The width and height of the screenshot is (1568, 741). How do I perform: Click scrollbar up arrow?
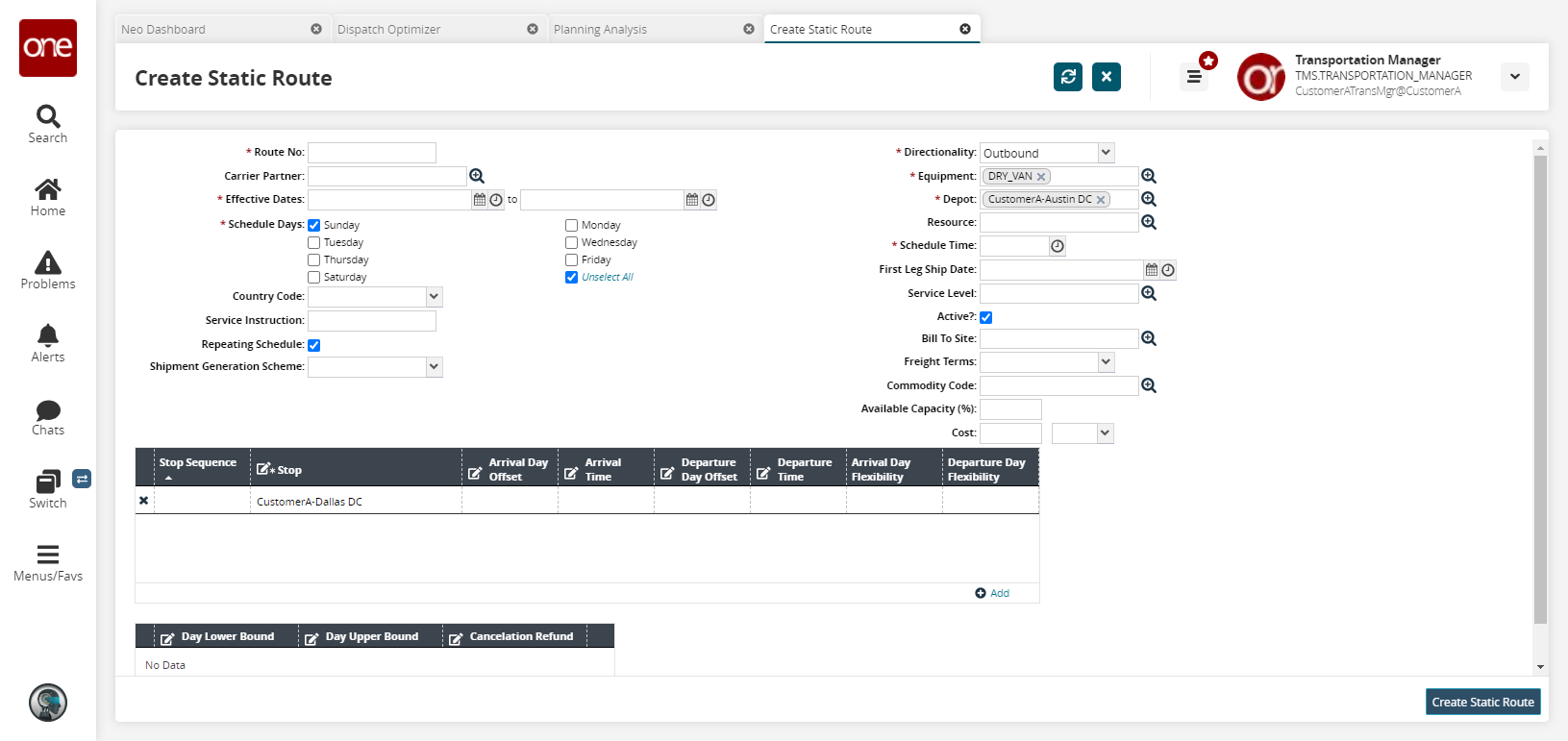pyautogui.click(x=1540, y=148)
